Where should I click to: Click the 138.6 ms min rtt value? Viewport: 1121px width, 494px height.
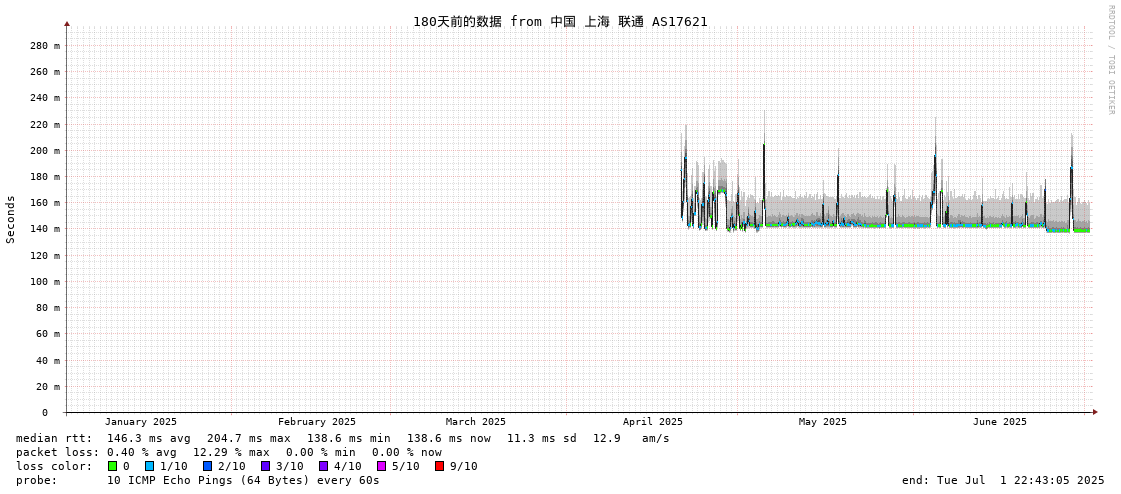click(x=349, y=438)
